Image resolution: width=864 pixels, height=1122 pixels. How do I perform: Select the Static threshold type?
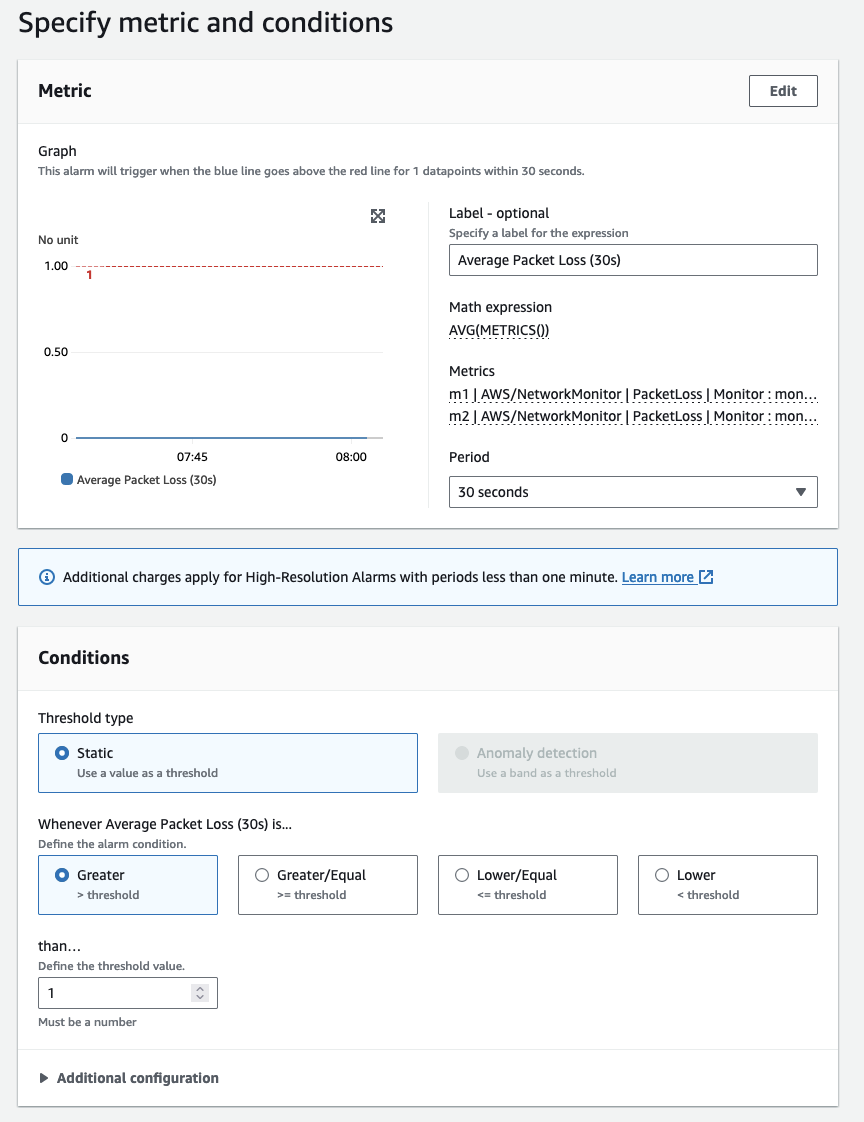click(63, 753)
